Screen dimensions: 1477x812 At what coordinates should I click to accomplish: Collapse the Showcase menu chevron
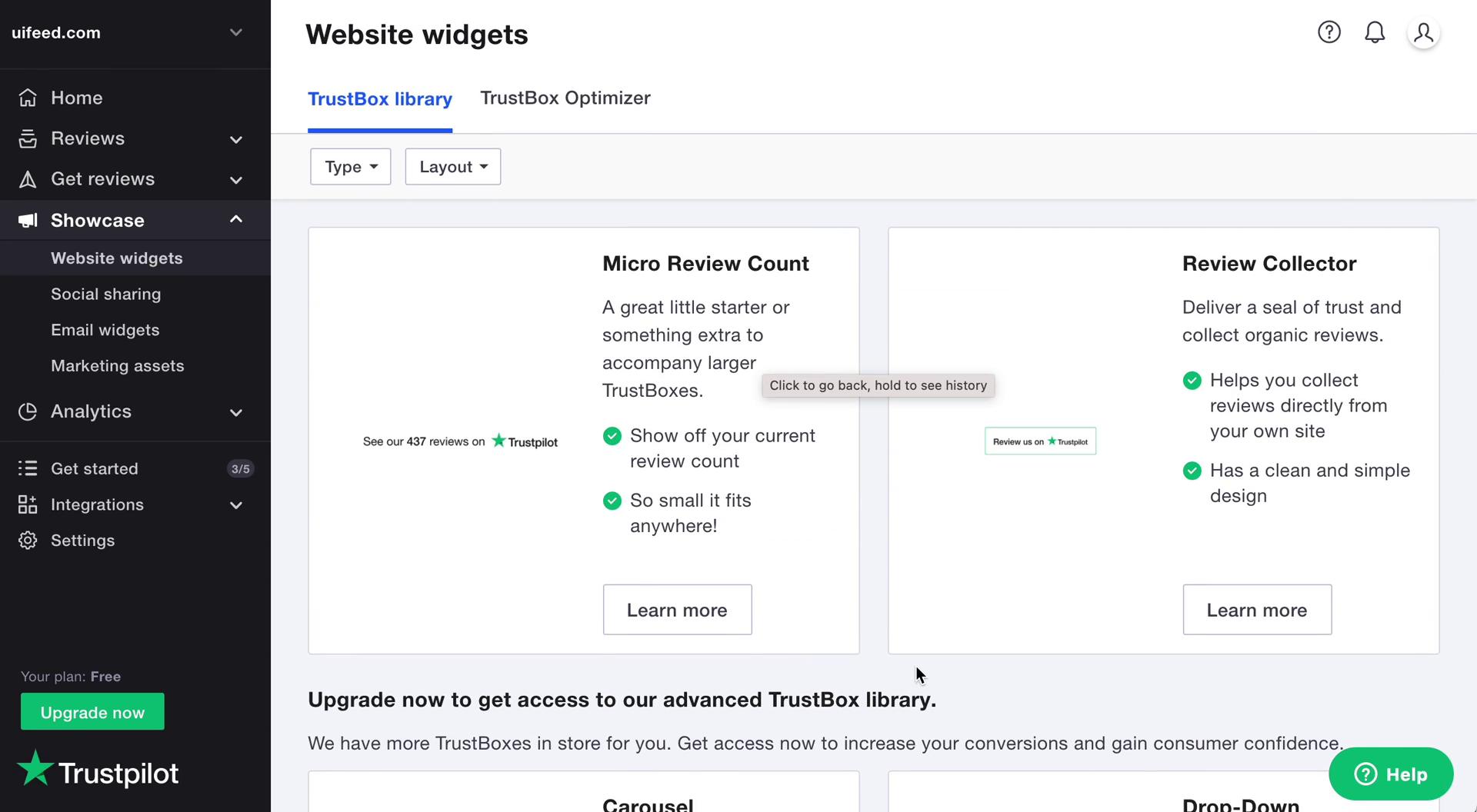click(236, 220)
